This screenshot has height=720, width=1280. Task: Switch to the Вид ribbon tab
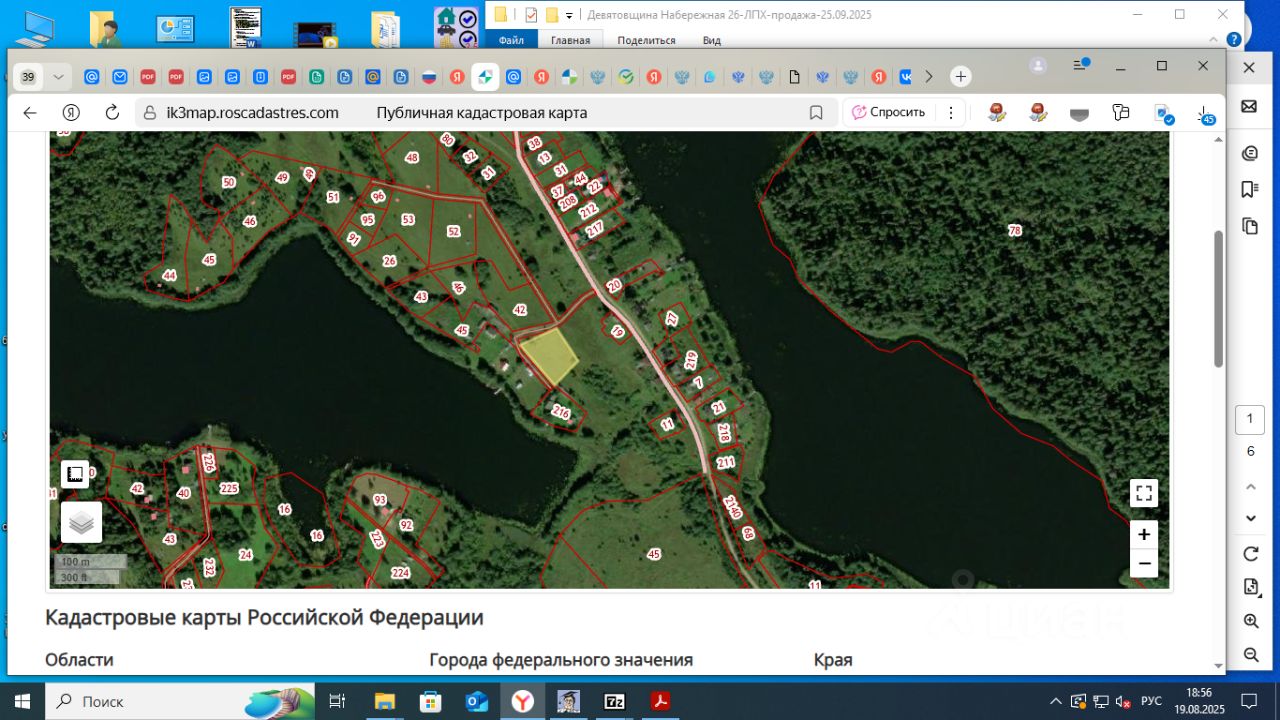pos(711,40)
